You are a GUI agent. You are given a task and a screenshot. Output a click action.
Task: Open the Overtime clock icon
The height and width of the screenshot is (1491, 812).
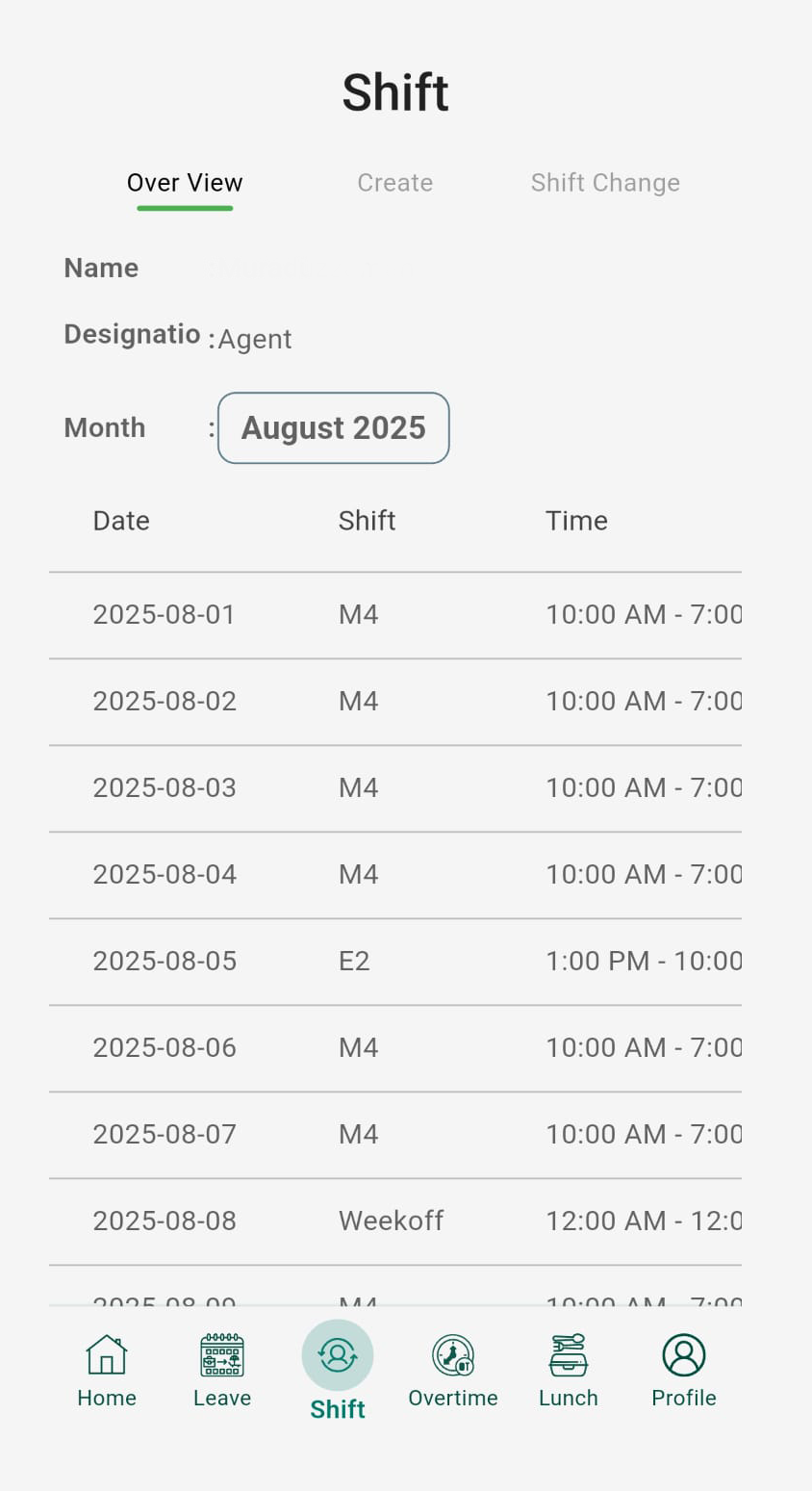pos(453,1355)
